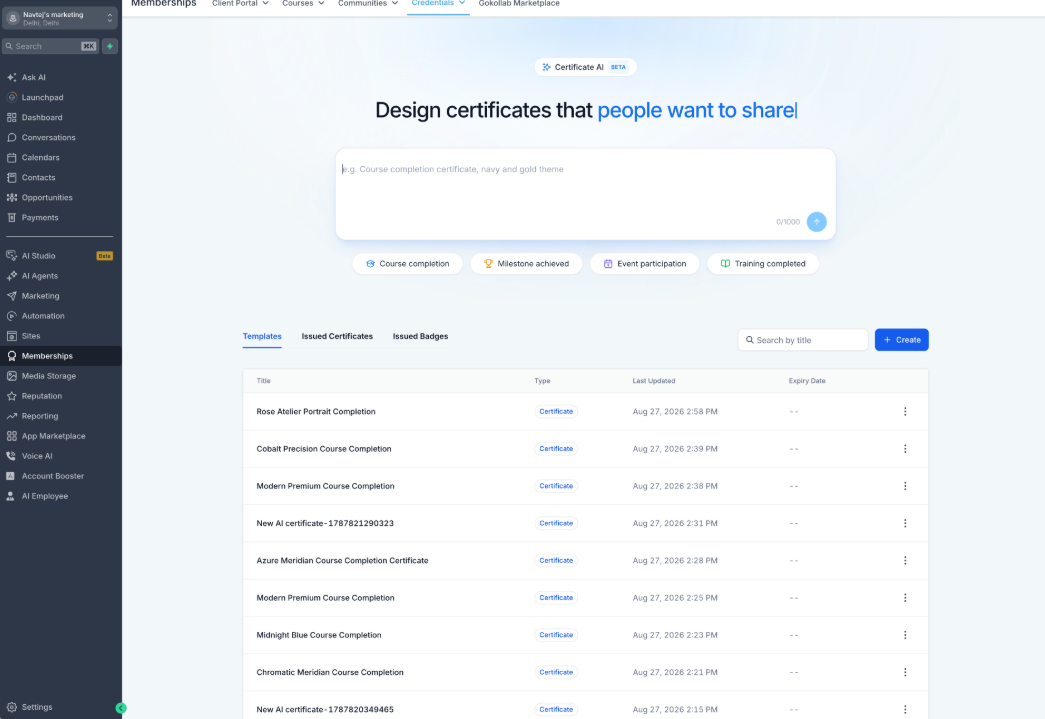This screenshot has width=1045, height=719.
Task: Open AI Studio beta in the sidebar
Action: point(60,256)
